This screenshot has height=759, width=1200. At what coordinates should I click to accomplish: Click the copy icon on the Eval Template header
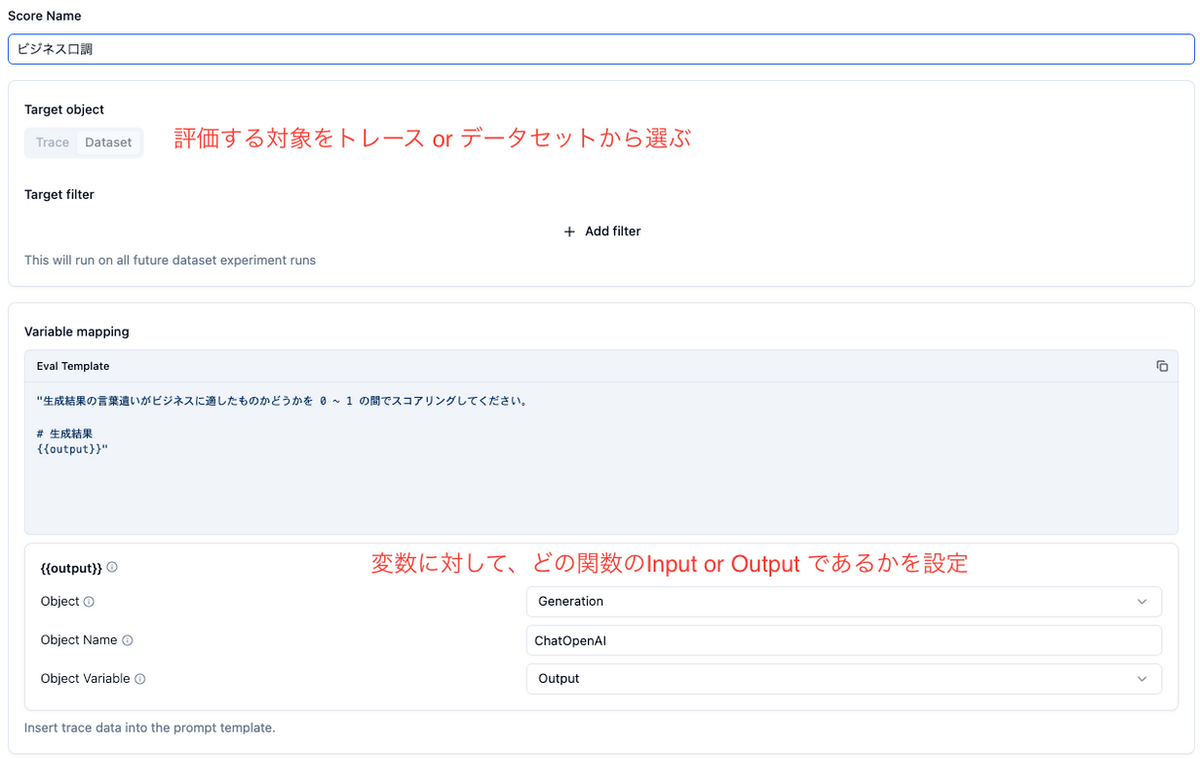pyautogui.click(x=1162, y=366)
